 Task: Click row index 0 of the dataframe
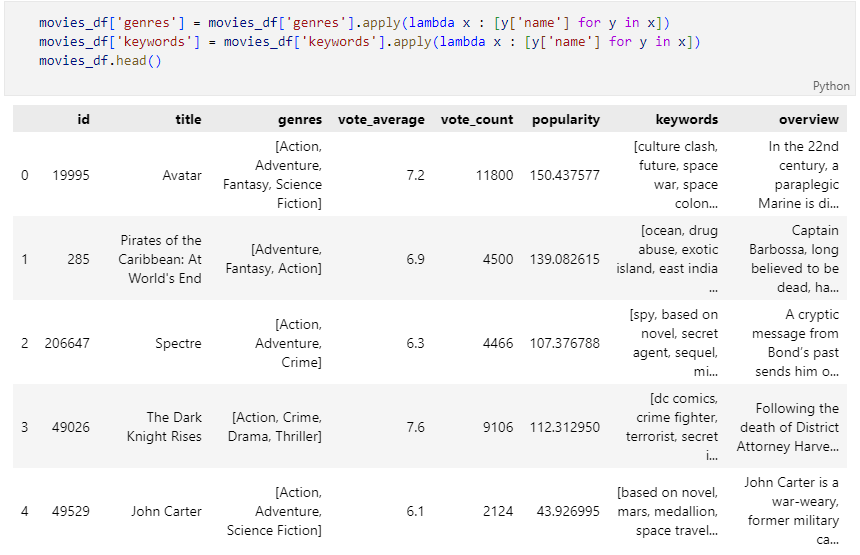coord(25,175)
